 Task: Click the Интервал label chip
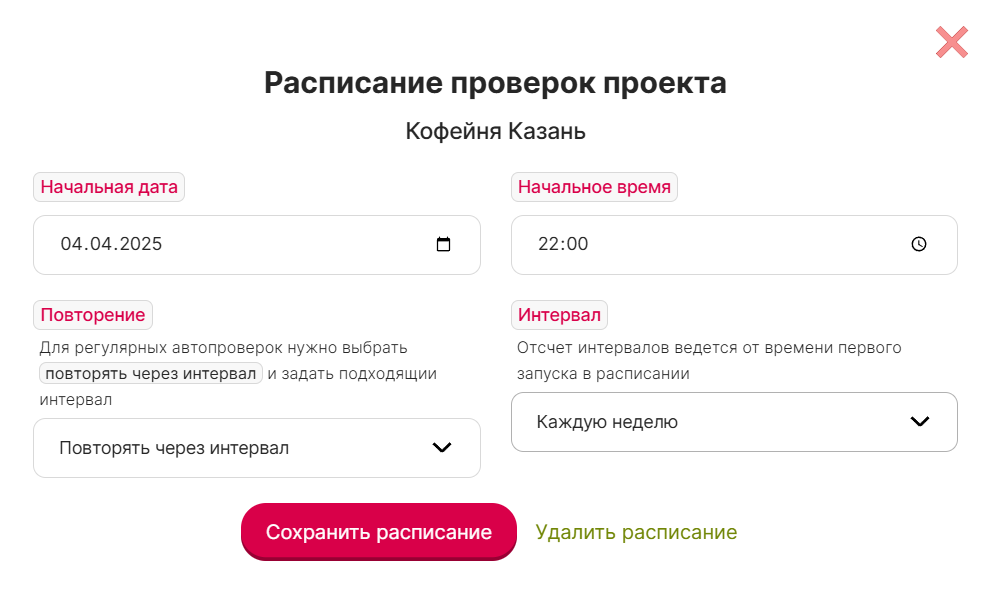[559, 315]
